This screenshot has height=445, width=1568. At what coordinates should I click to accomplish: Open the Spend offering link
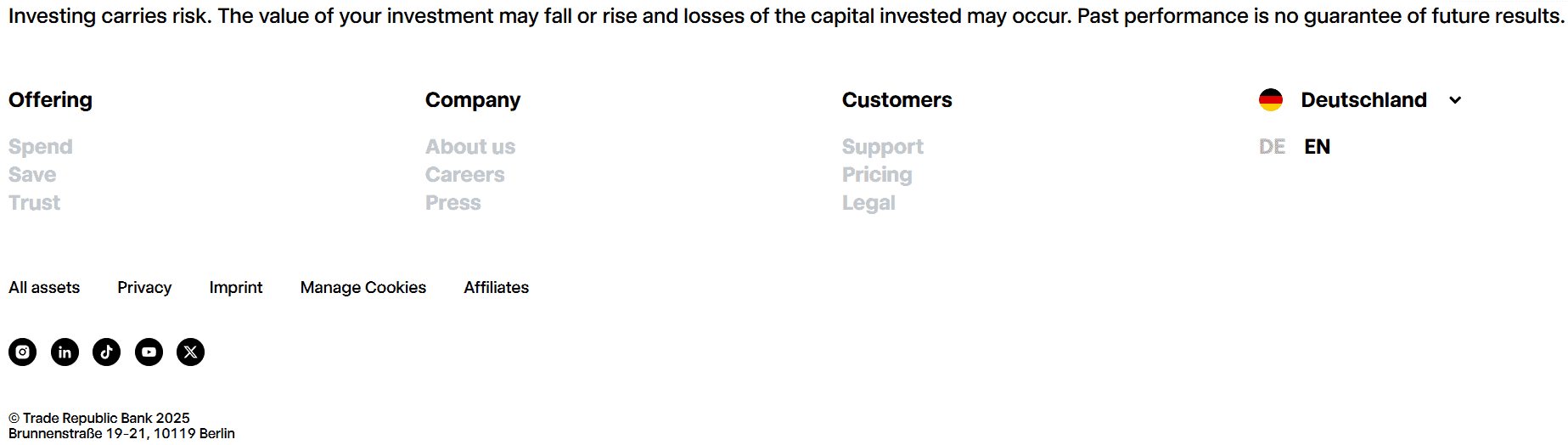(41, 147)
